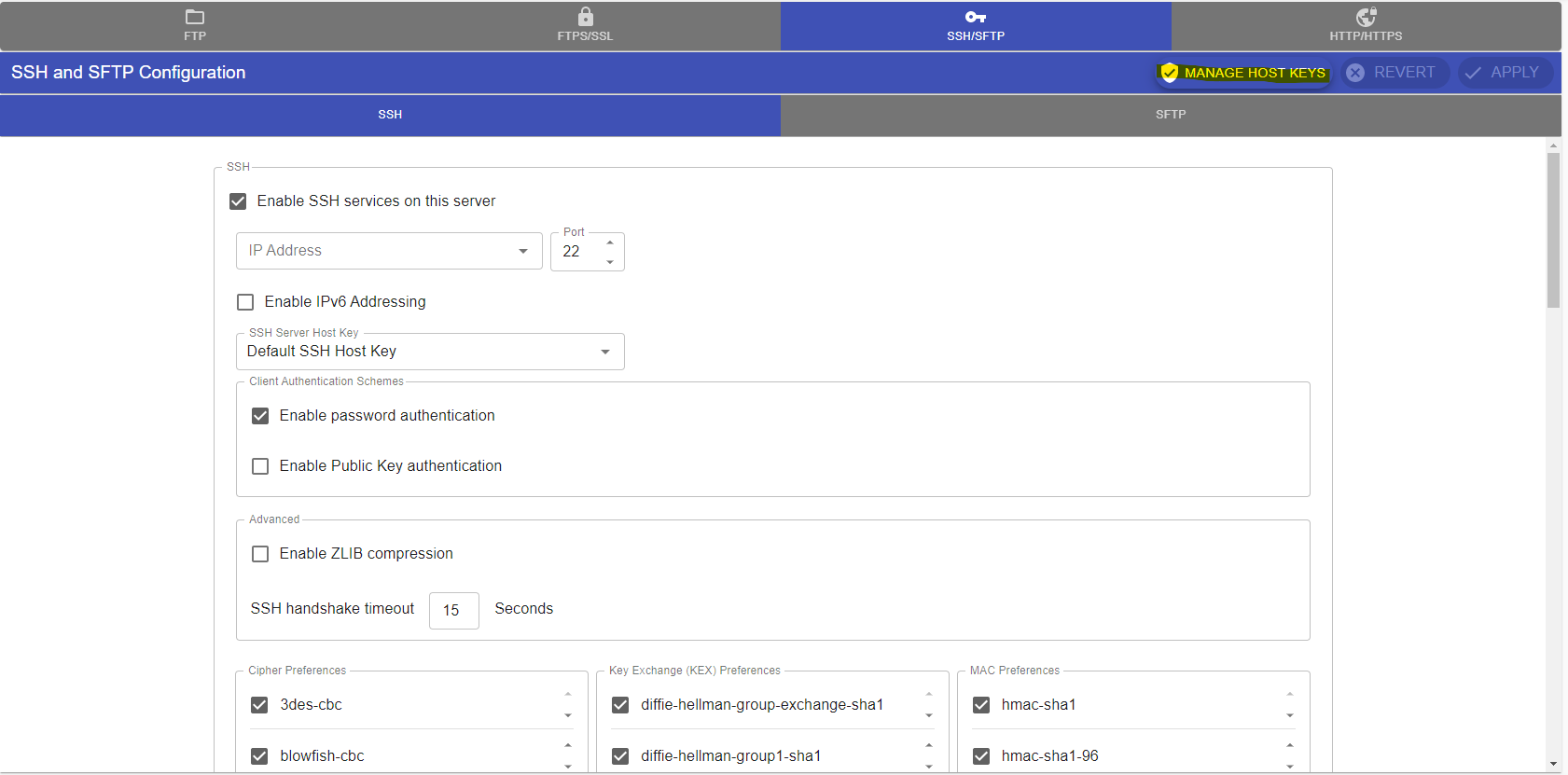This screenshot has height=775, width=1568.
Task: Move diffie-hellman-group1-sha1 down
Action: coord(929,767)
